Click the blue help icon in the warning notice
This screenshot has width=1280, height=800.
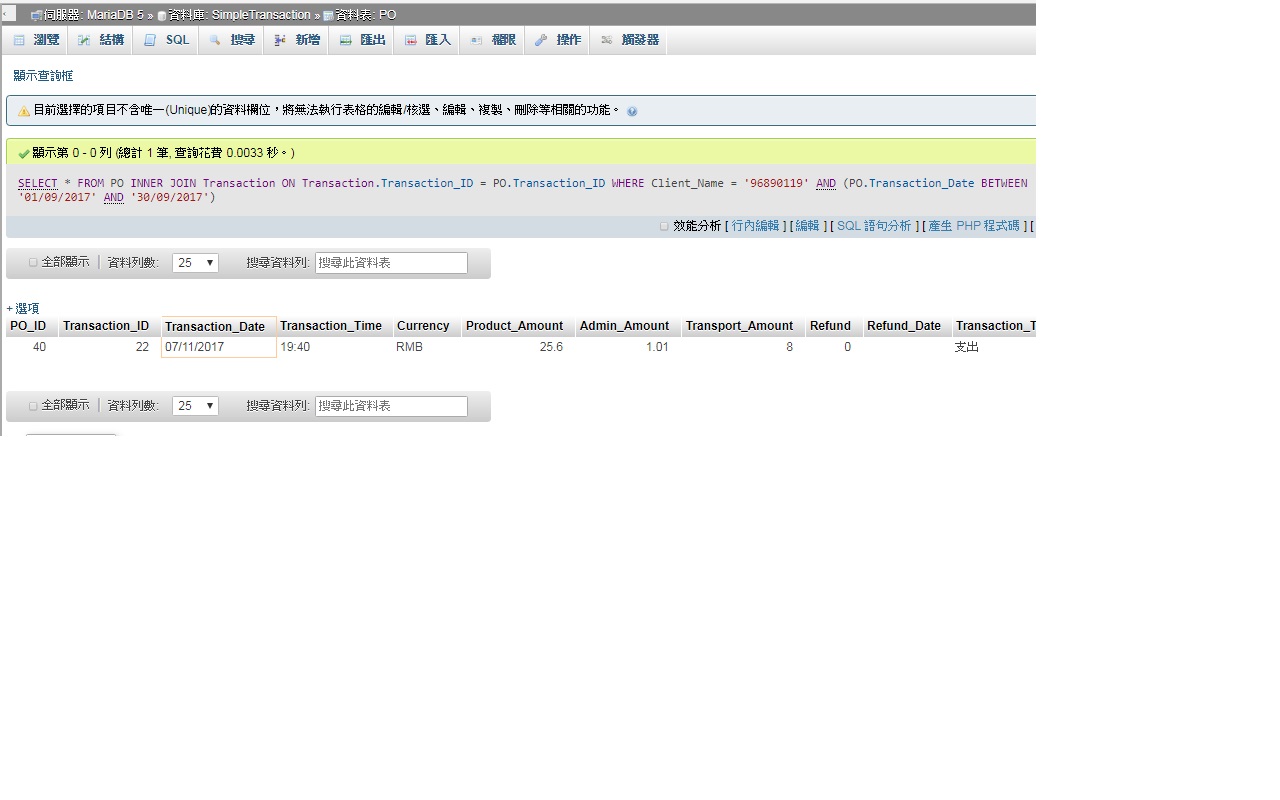pos(632,111)
